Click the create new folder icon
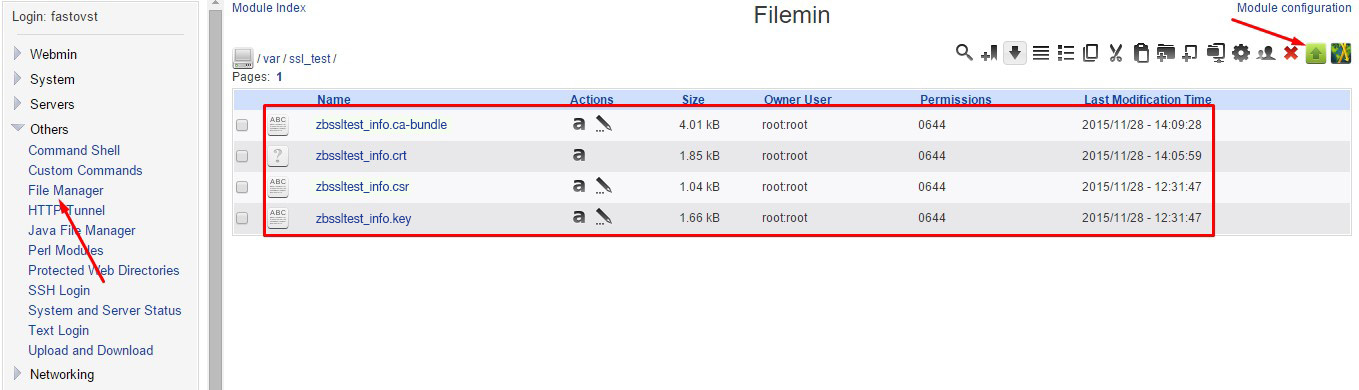The width and height of the screenshot is (1359, 390). 1166,54
